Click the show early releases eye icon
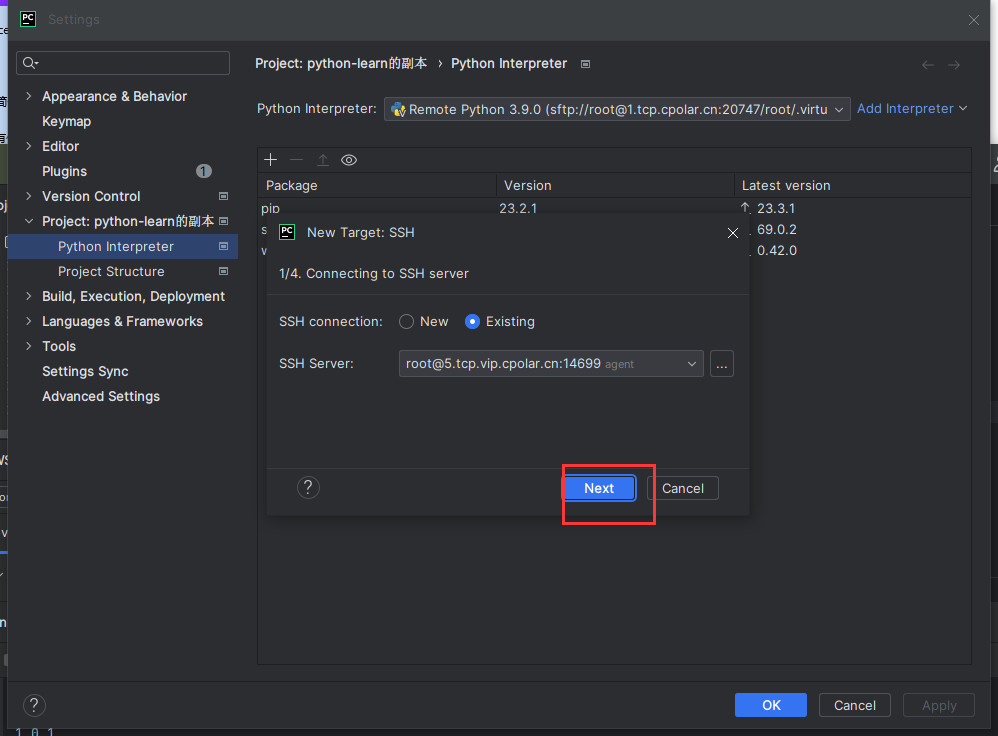Screen dimensions: 998x736 click(349, 160)
